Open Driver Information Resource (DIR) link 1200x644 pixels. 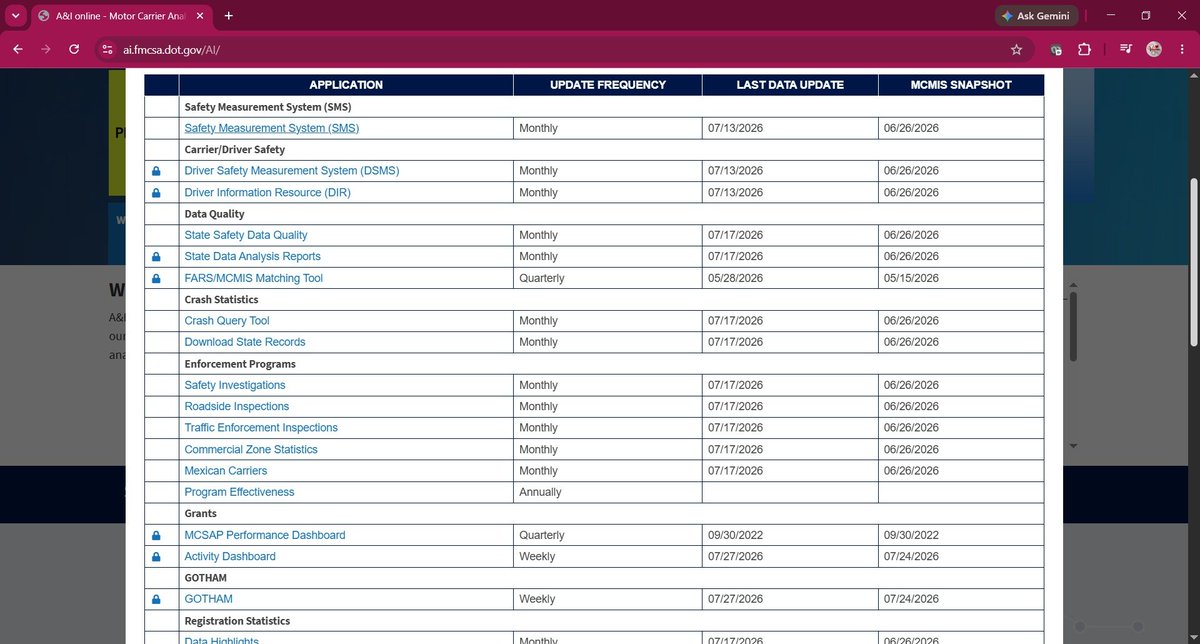pyautogui.click(x=268, y=192)
